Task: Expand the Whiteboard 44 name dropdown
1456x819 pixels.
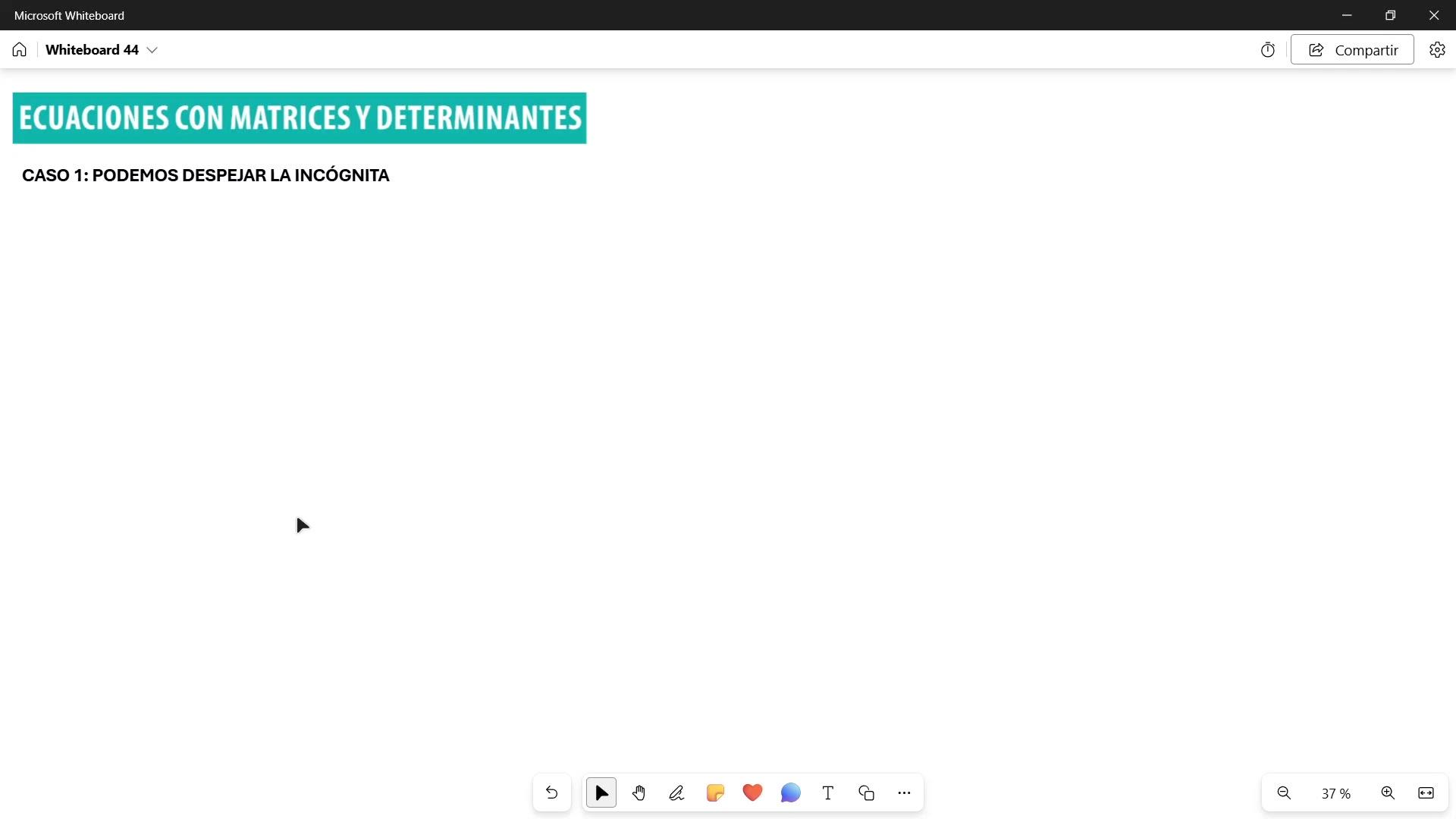Action: [x=152, y=50]
